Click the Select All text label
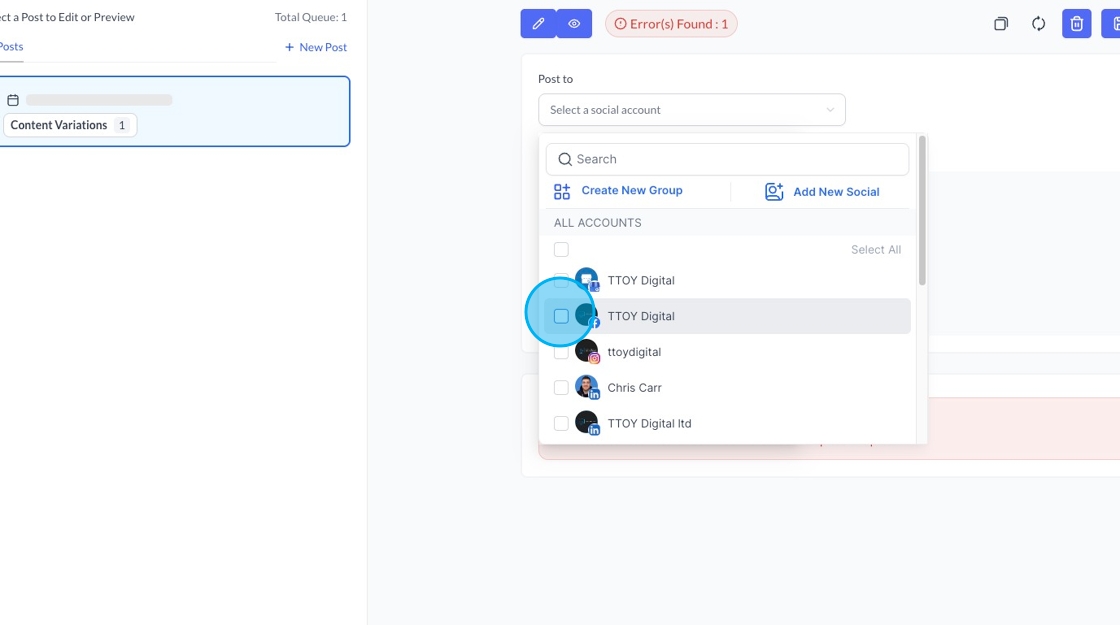The height and width of the screenshot is (625, 1120). click(x=876, y=249)
